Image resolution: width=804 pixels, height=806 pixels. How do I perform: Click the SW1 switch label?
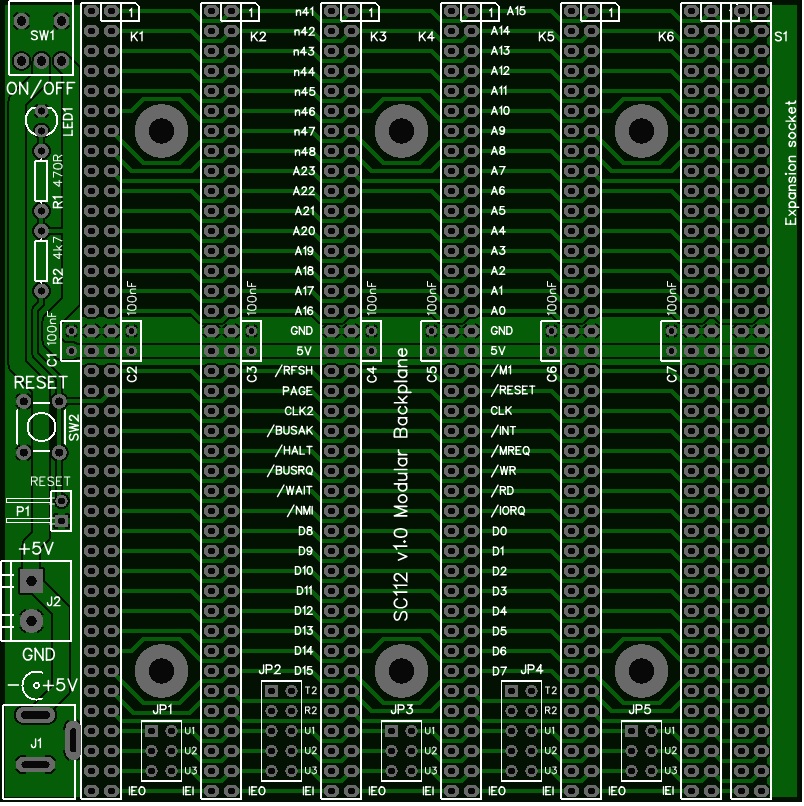[x=42, y=36]
